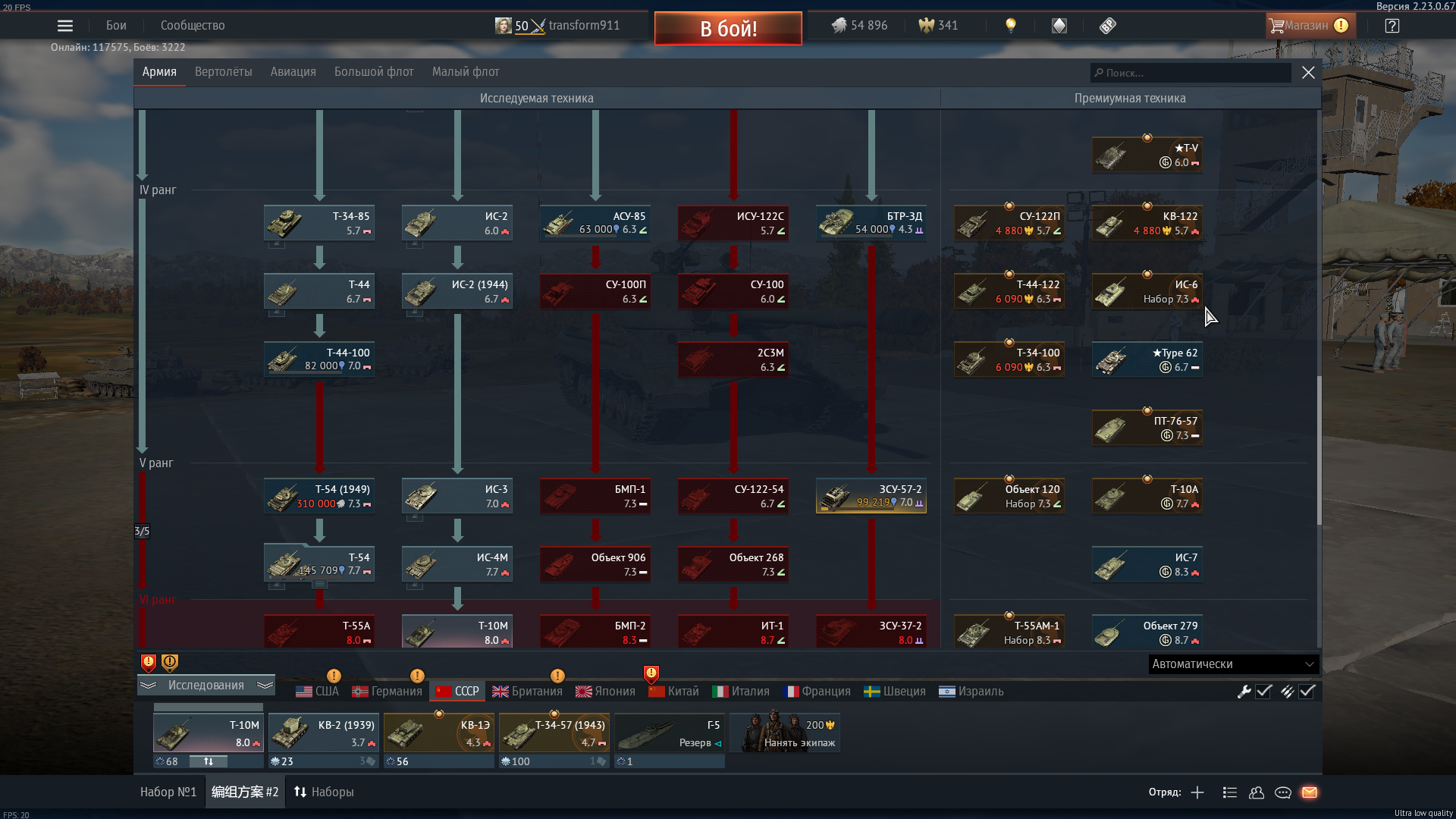The width and height of the screenshot is (1456, 819).
Task: Select Германия nation tab
Action: coord(388,692)
